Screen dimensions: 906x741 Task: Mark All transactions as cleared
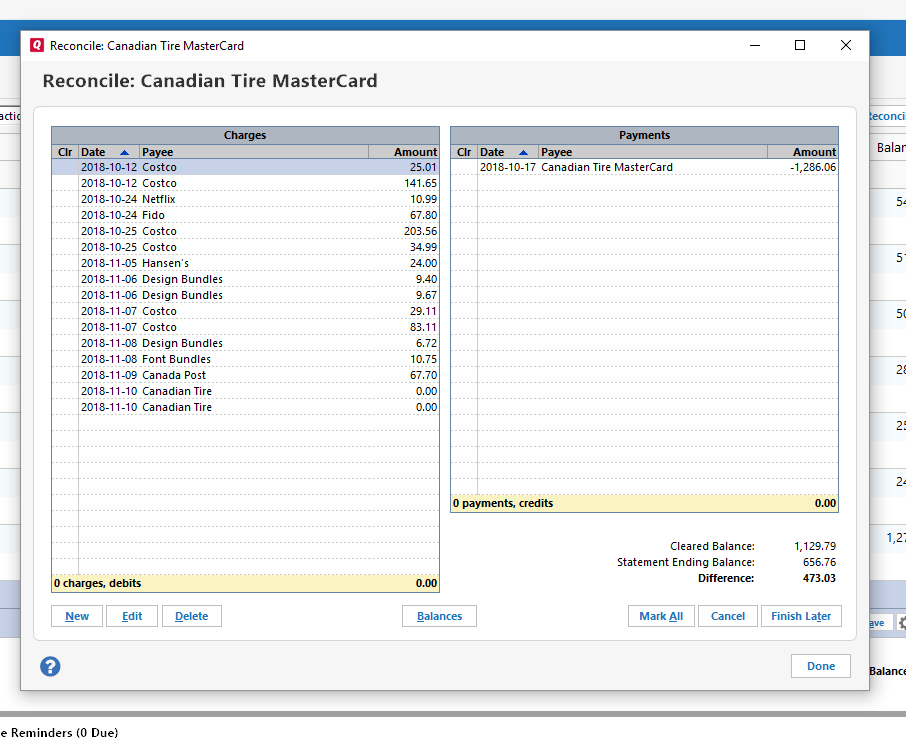(x=661, y=616)
